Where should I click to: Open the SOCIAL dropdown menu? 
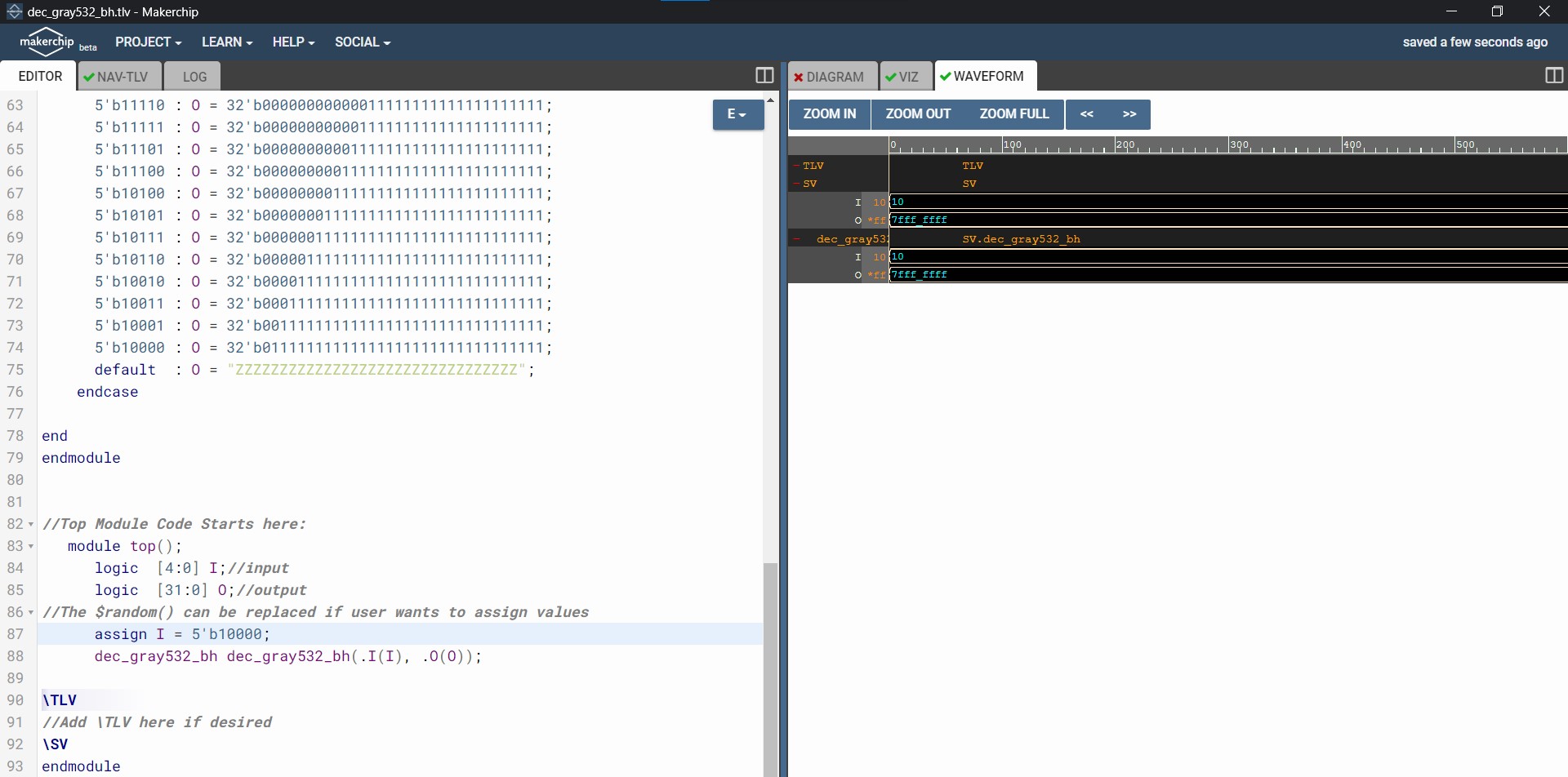pos(362,42)
